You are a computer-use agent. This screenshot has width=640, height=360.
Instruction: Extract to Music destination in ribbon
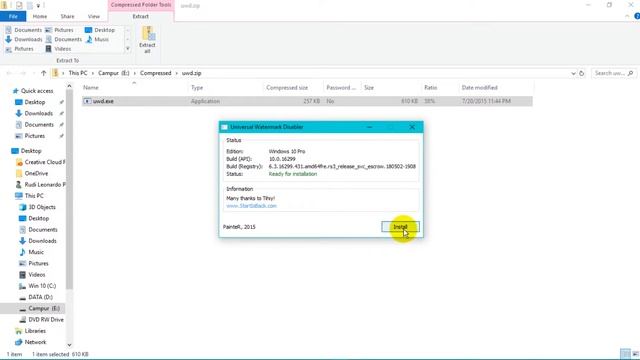[x=97, y=40]
